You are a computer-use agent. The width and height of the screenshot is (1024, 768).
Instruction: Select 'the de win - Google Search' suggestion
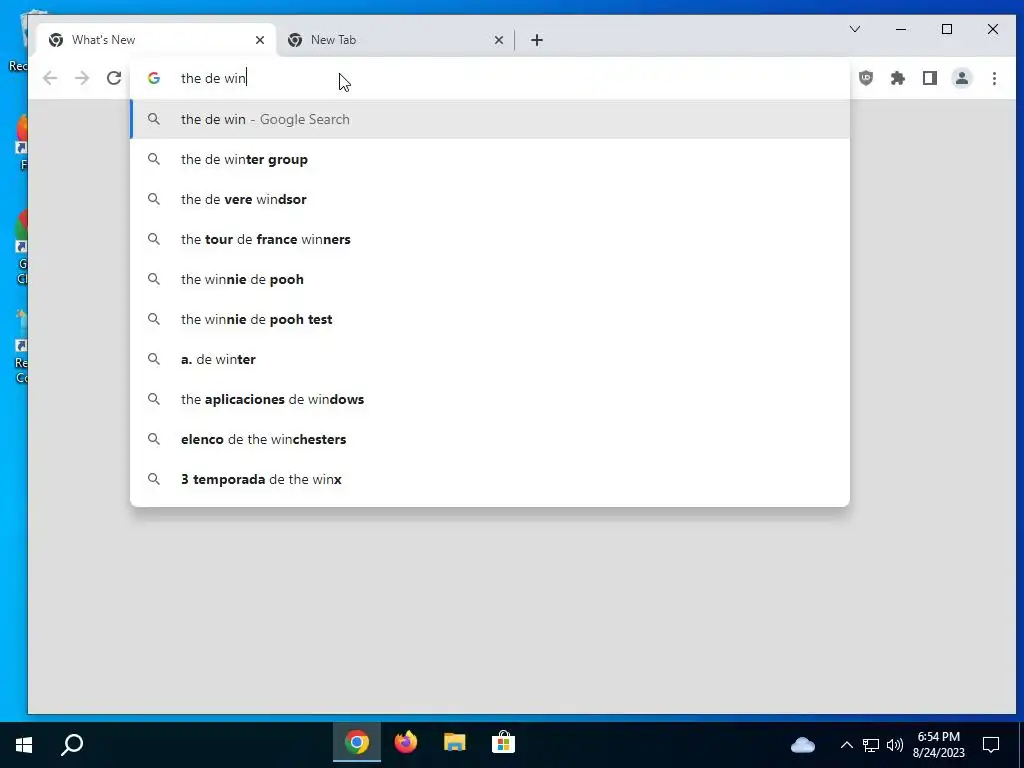[x=490, y=120]
